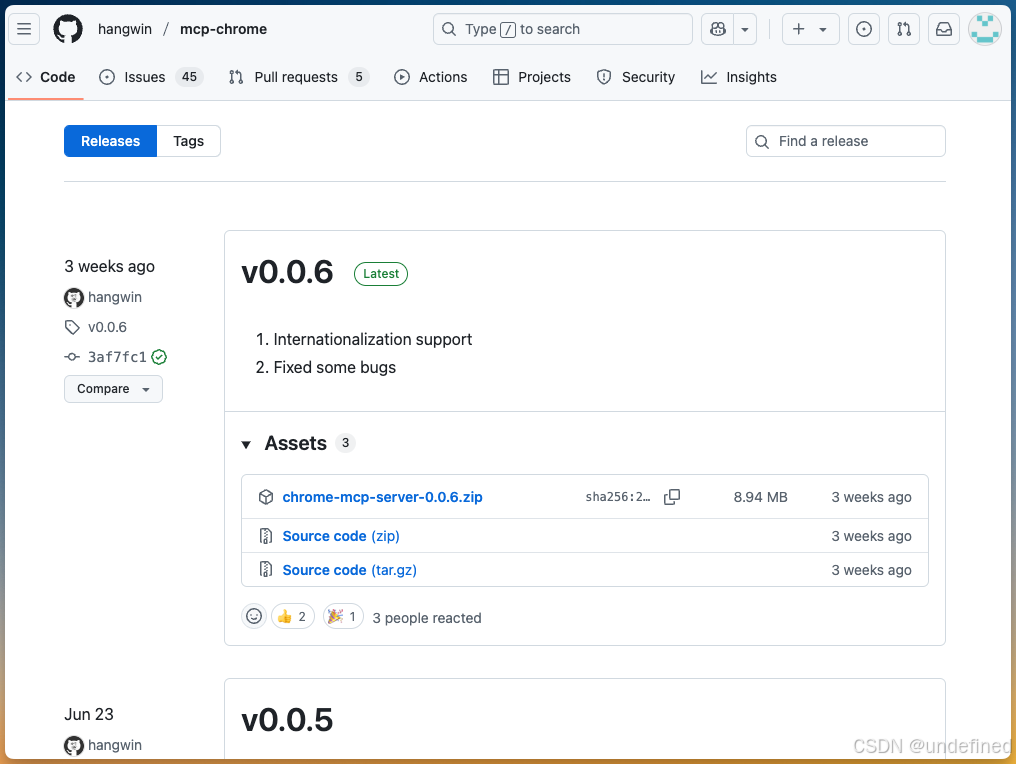Open the notifications inbox icon
Image resolution: width=1016 pixels, height=764 pixels.
click(944, 29)
